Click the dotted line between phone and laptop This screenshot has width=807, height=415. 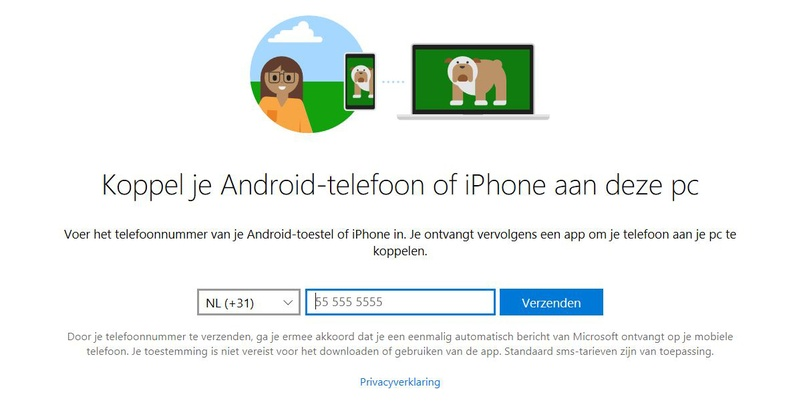pos(393,82)
